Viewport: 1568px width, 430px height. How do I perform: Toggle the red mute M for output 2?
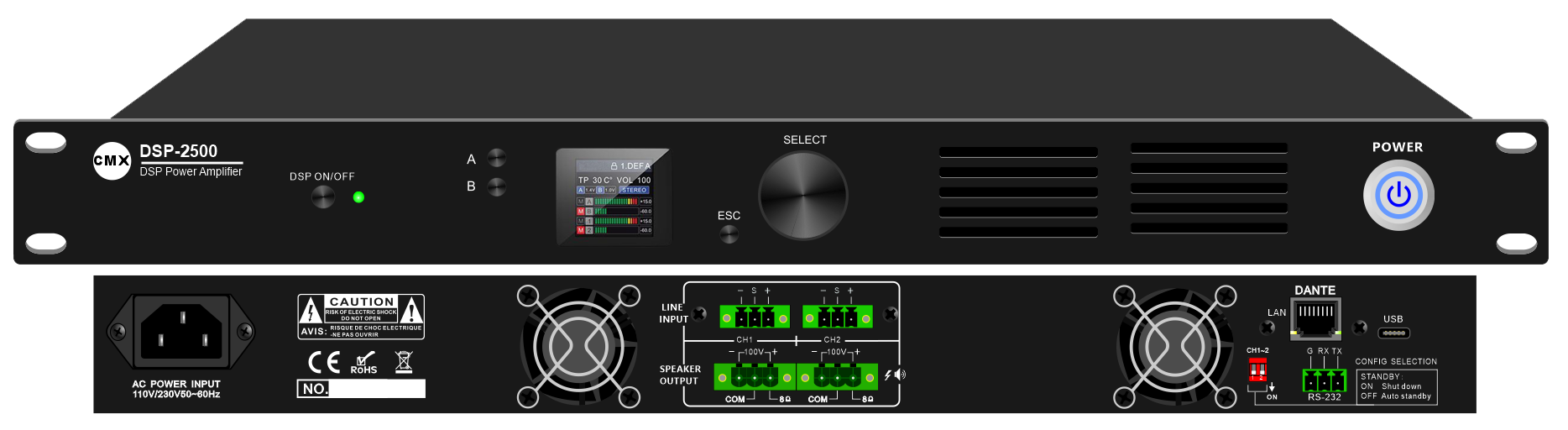pyautogui.click(x=581, y=230)
